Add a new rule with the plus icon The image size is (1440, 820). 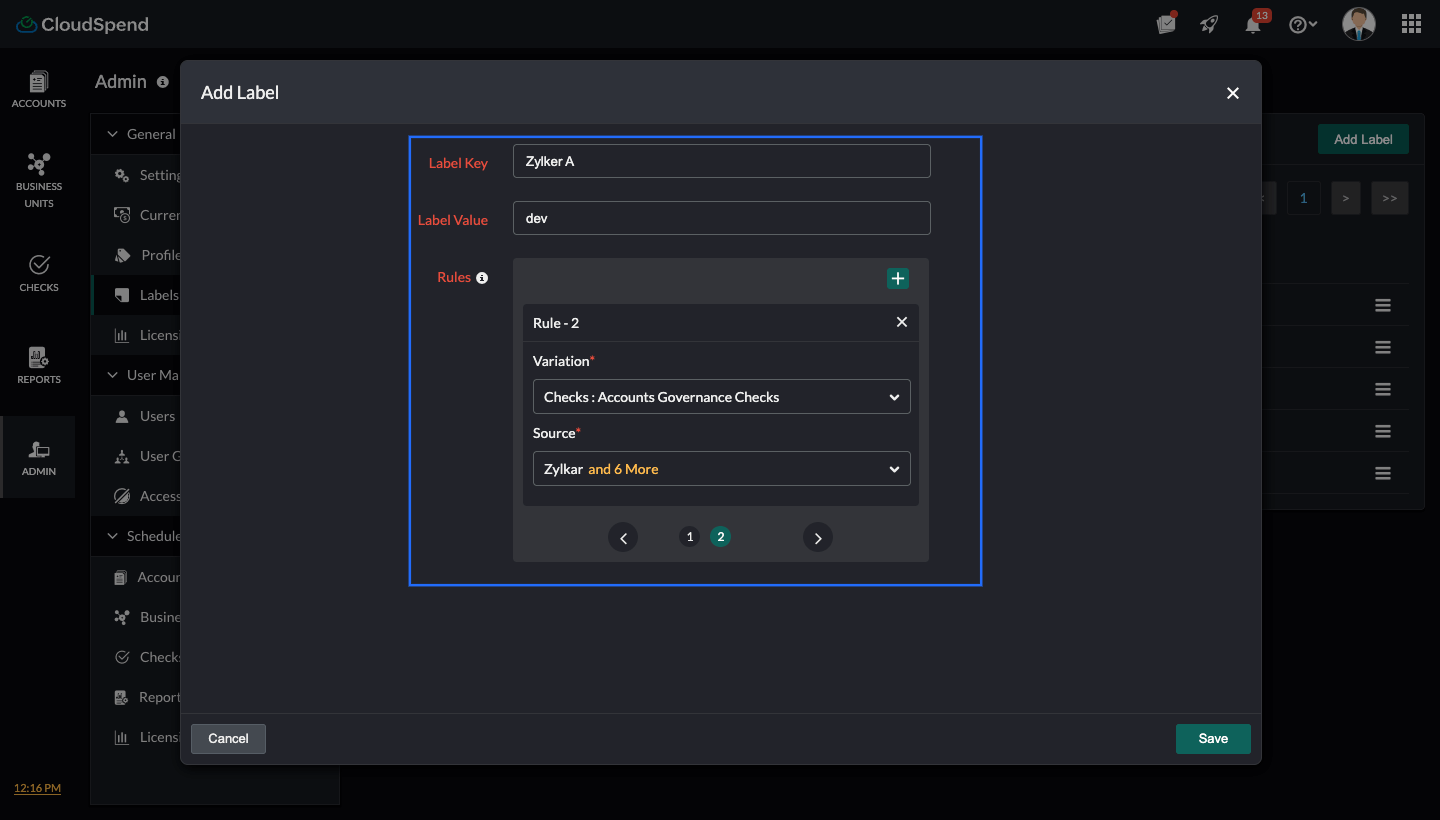click(x=898, y=279)
